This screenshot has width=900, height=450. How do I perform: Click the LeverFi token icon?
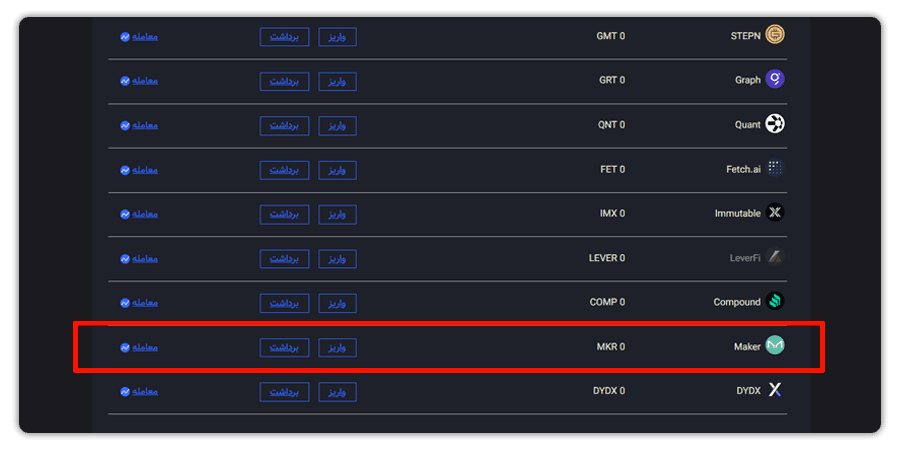(775, 257)
